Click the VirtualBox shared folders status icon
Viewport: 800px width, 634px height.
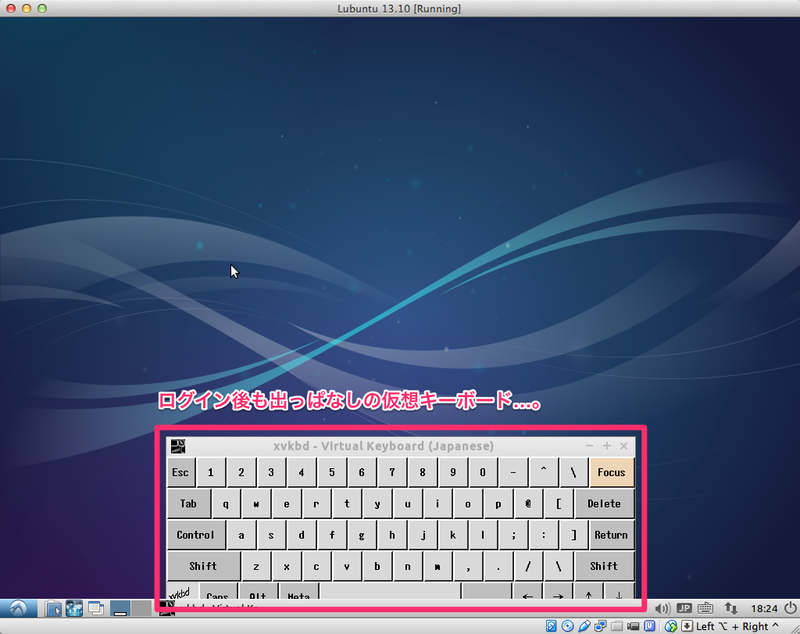coord(617,626)
